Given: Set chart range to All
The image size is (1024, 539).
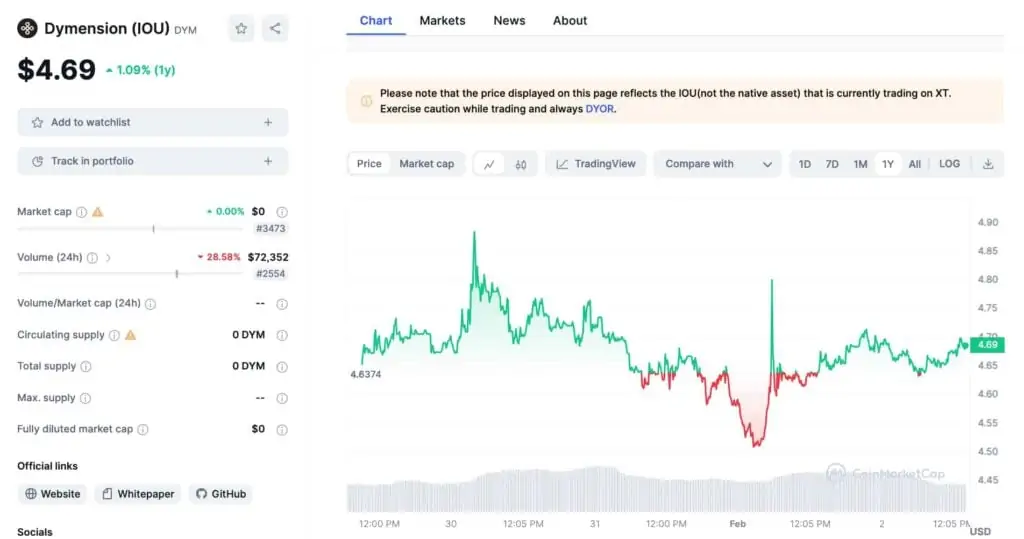Looking at the screenshot, I should [x=914, y=164].
